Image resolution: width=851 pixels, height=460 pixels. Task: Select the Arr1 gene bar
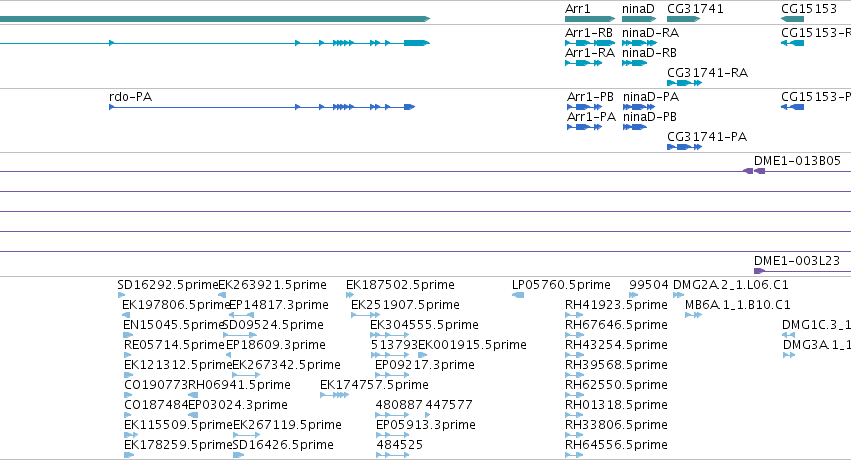point(590,19)
